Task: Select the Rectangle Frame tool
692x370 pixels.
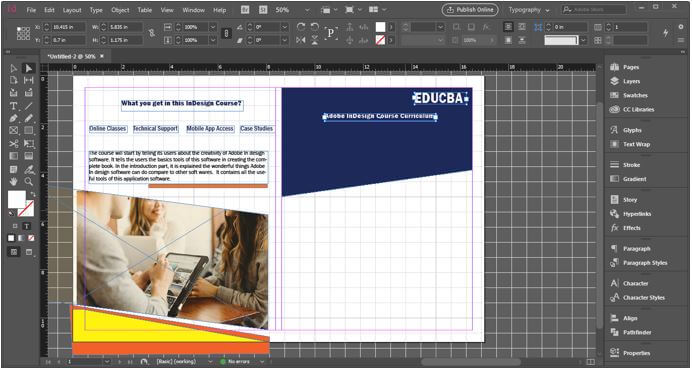Action: pyautogui.click(x=14, y=131)
